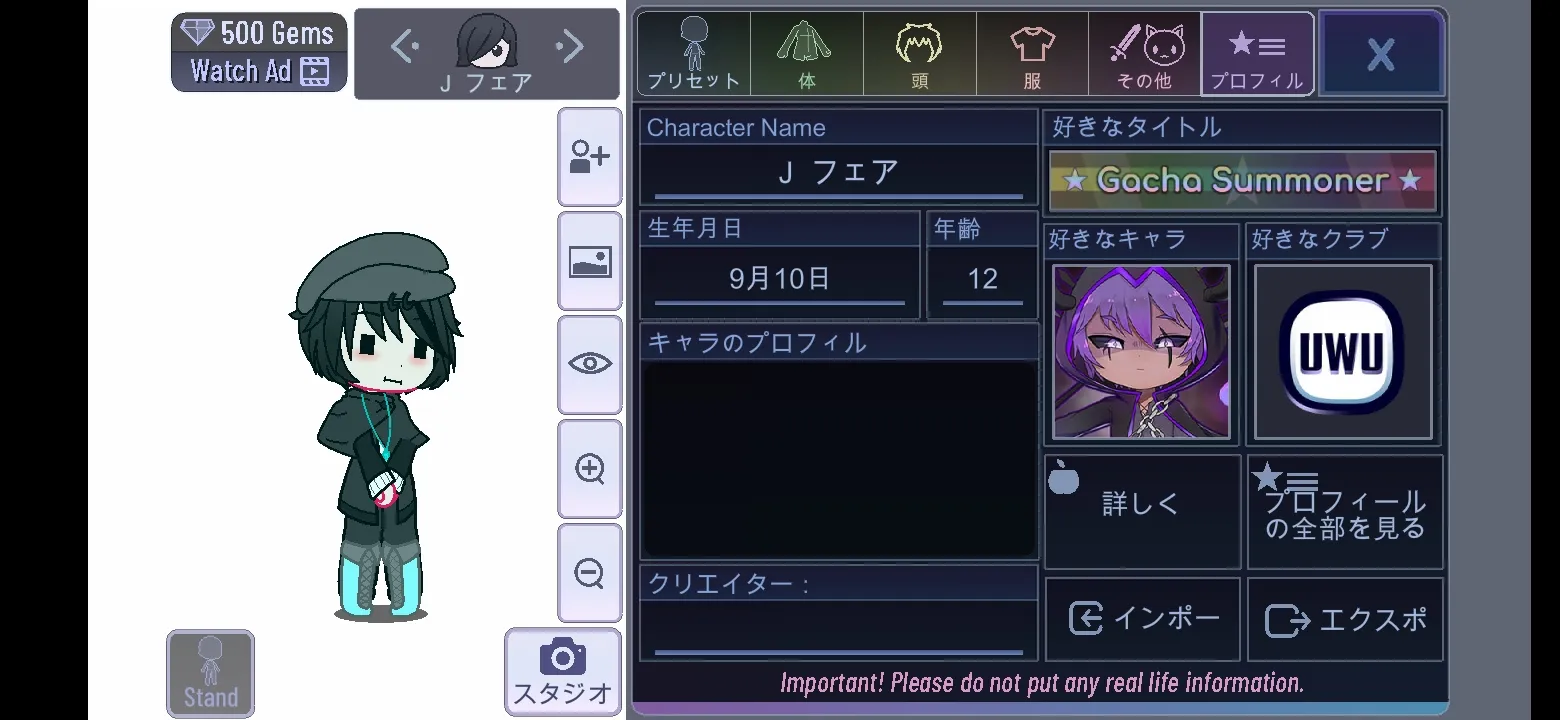Switch to the 体 body tab
The height and width of the screenshot is (720, 1560).
[x=807, y=54]
